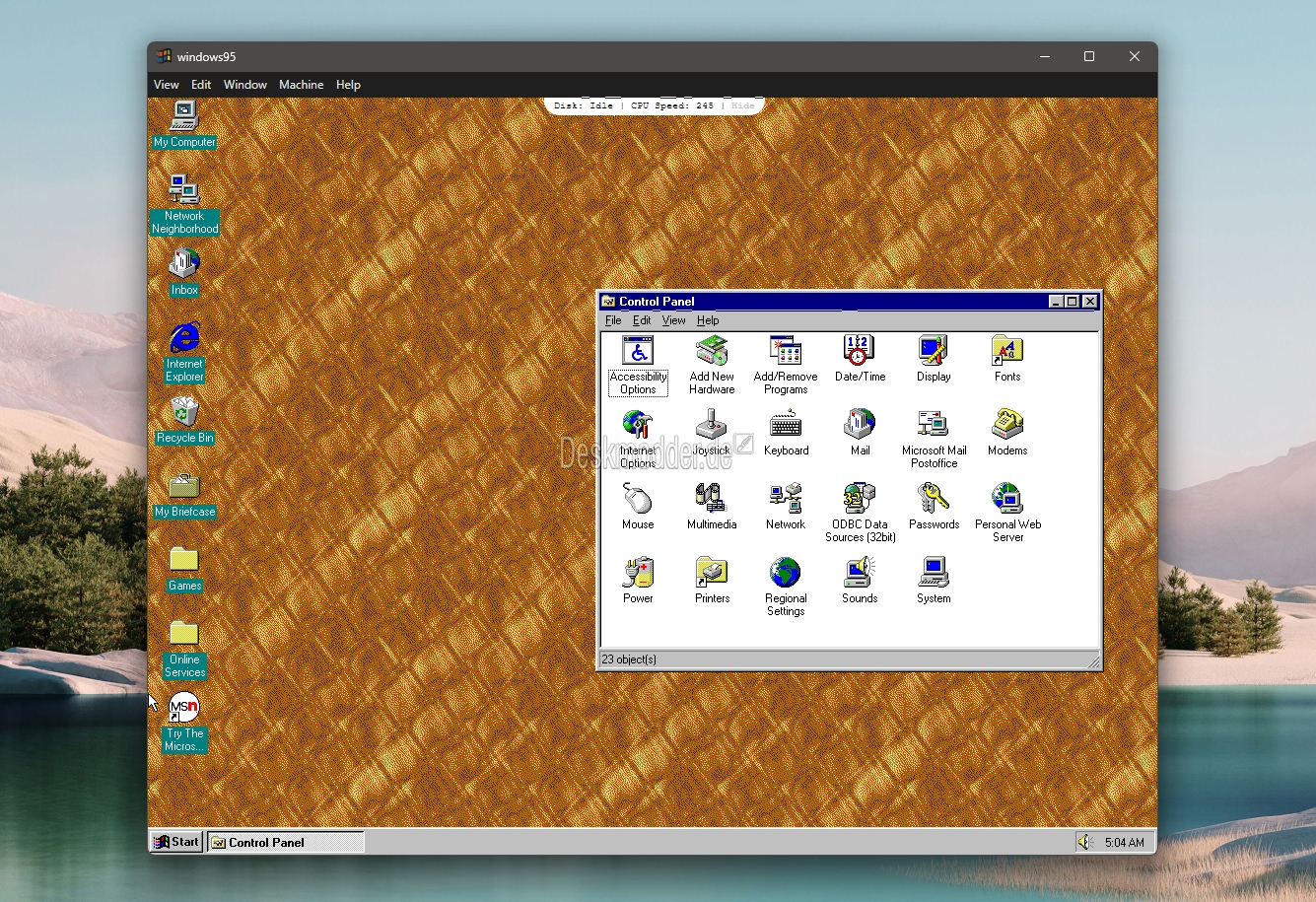Select the Regional Settings globe icon

tap(786, 573)
